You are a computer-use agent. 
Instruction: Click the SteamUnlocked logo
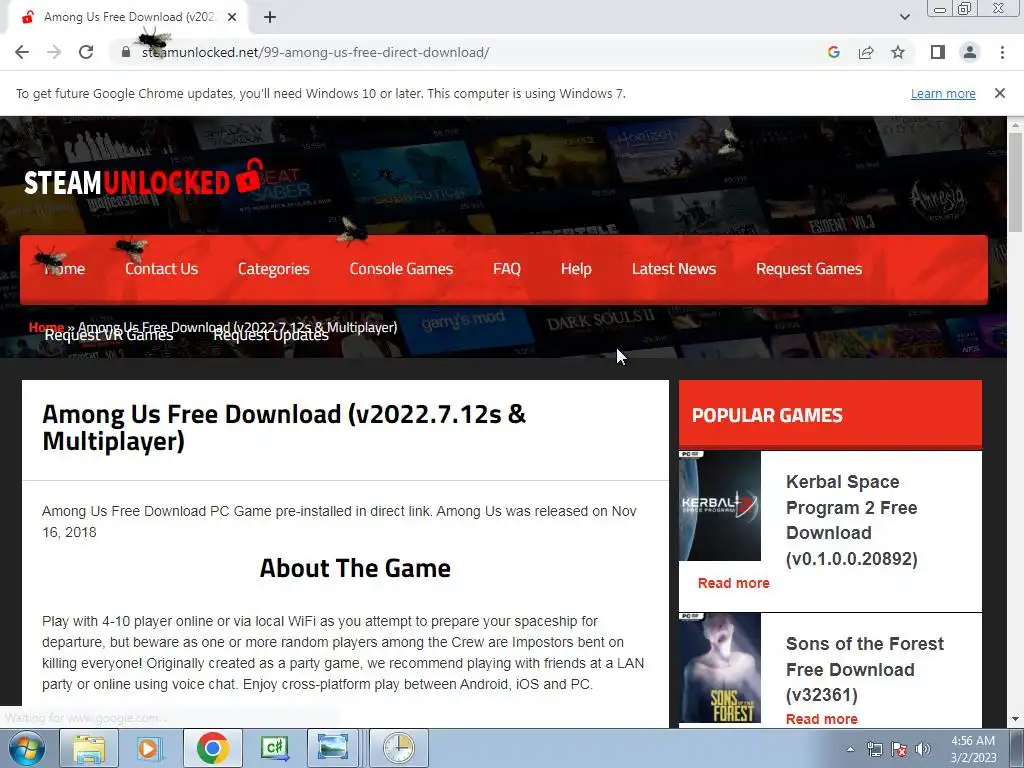(x=143, y=178)
